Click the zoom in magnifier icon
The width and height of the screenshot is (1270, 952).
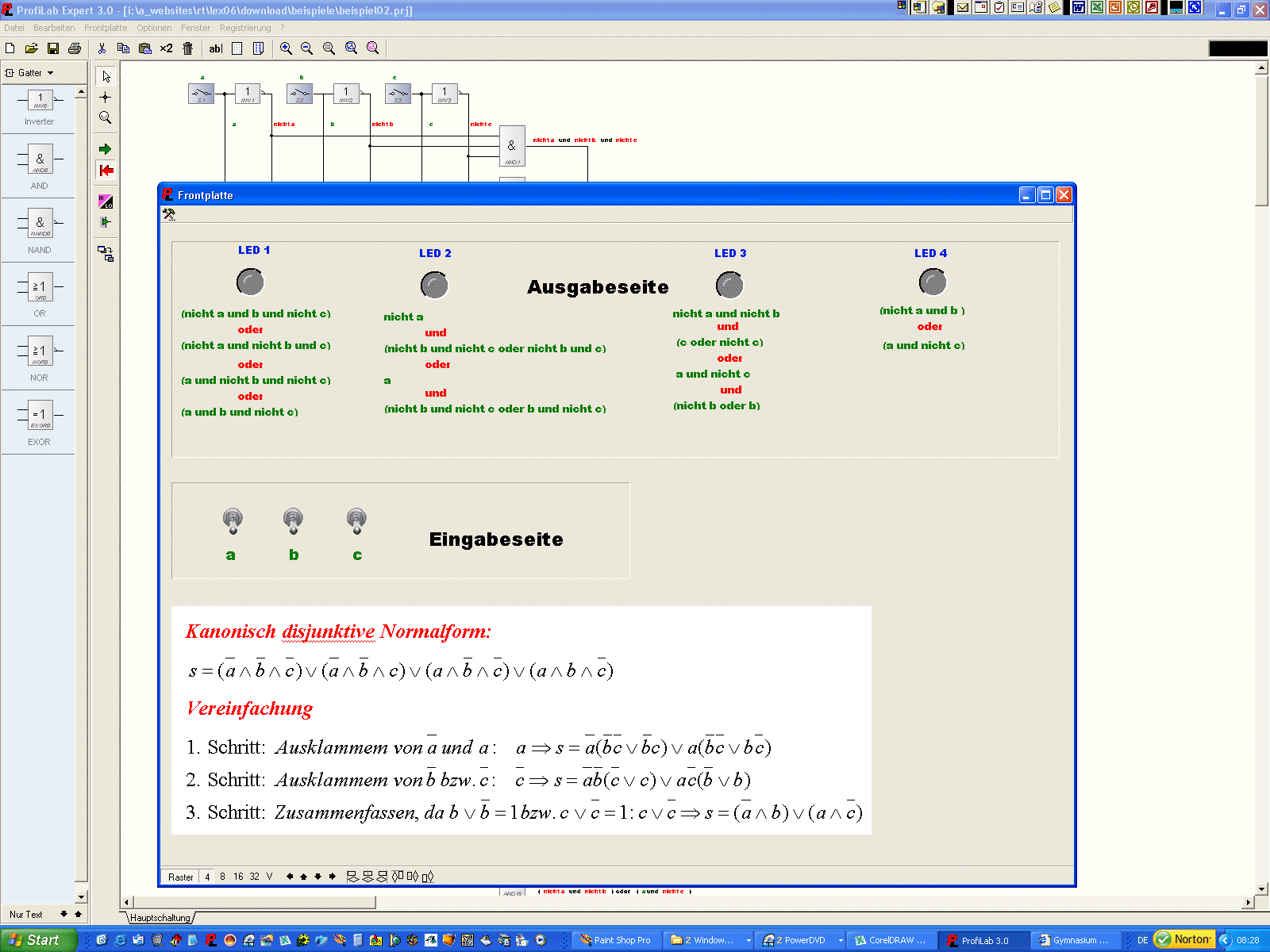tap(286, 48)
